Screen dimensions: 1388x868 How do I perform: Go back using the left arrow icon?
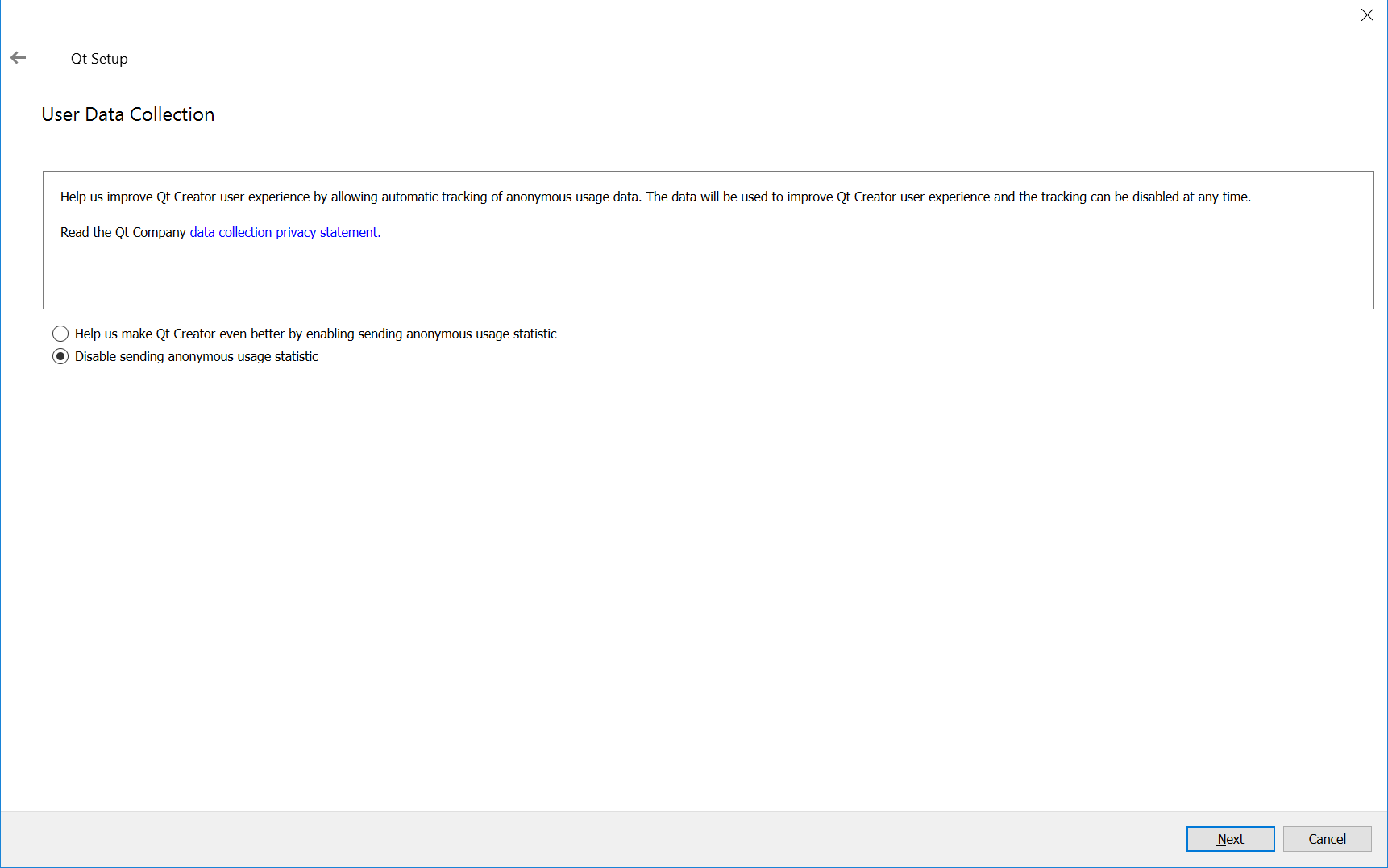(x=18, y=58)
